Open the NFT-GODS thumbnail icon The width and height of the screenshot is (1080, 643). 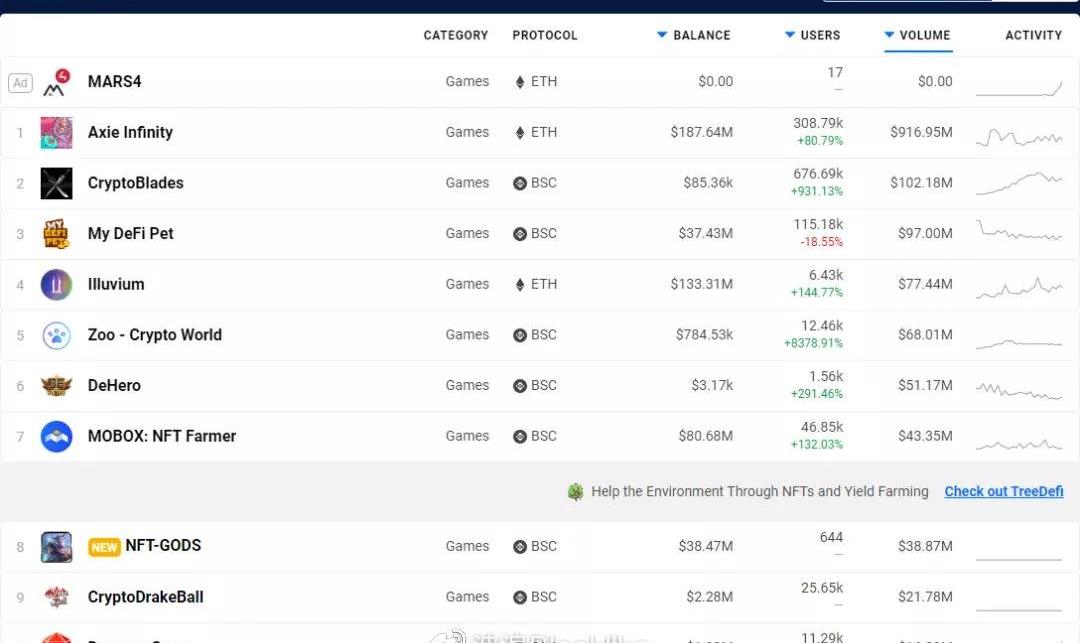pos(56,547)
